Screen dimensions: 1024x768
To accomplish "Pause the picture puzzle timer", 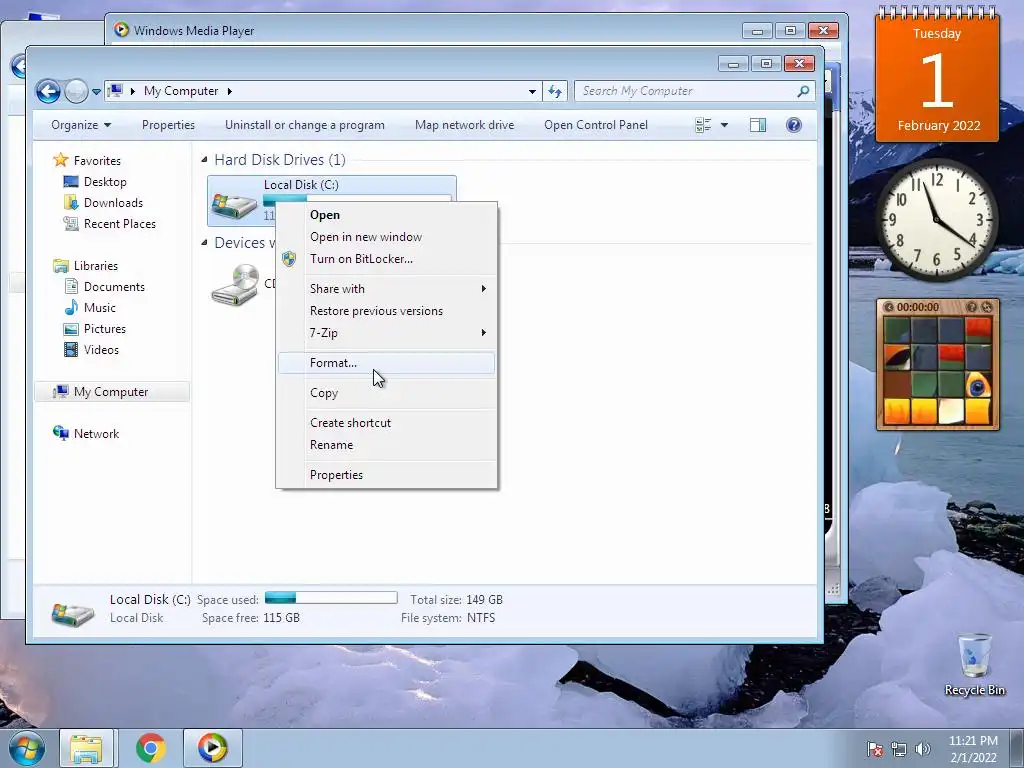I will [888, 307].
